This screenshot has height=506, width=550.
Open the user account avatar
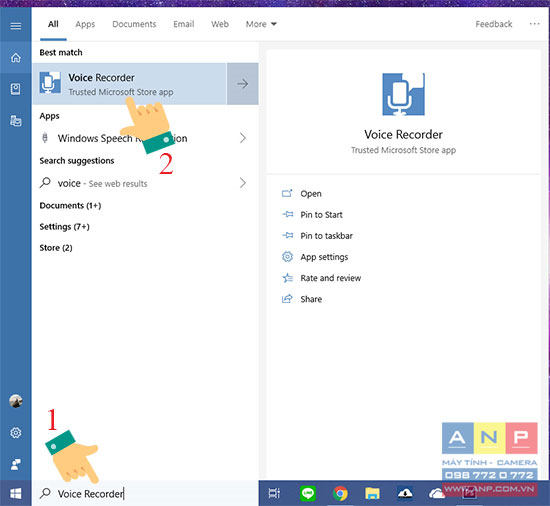tap(15, 400)
